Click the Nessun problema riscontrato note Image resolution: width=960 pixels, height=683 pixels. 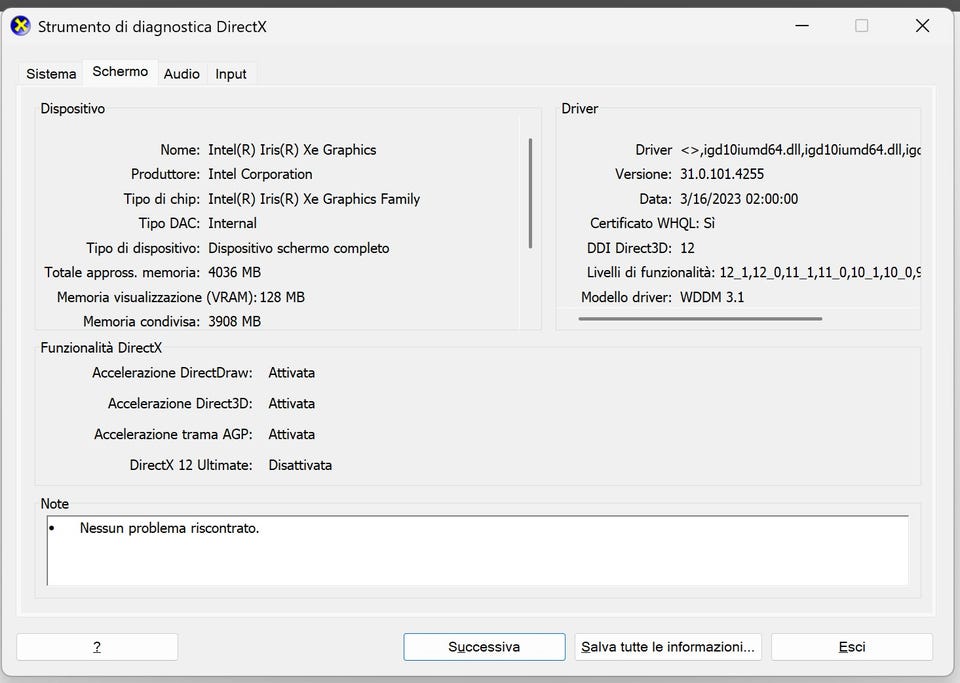pos(170,528)
